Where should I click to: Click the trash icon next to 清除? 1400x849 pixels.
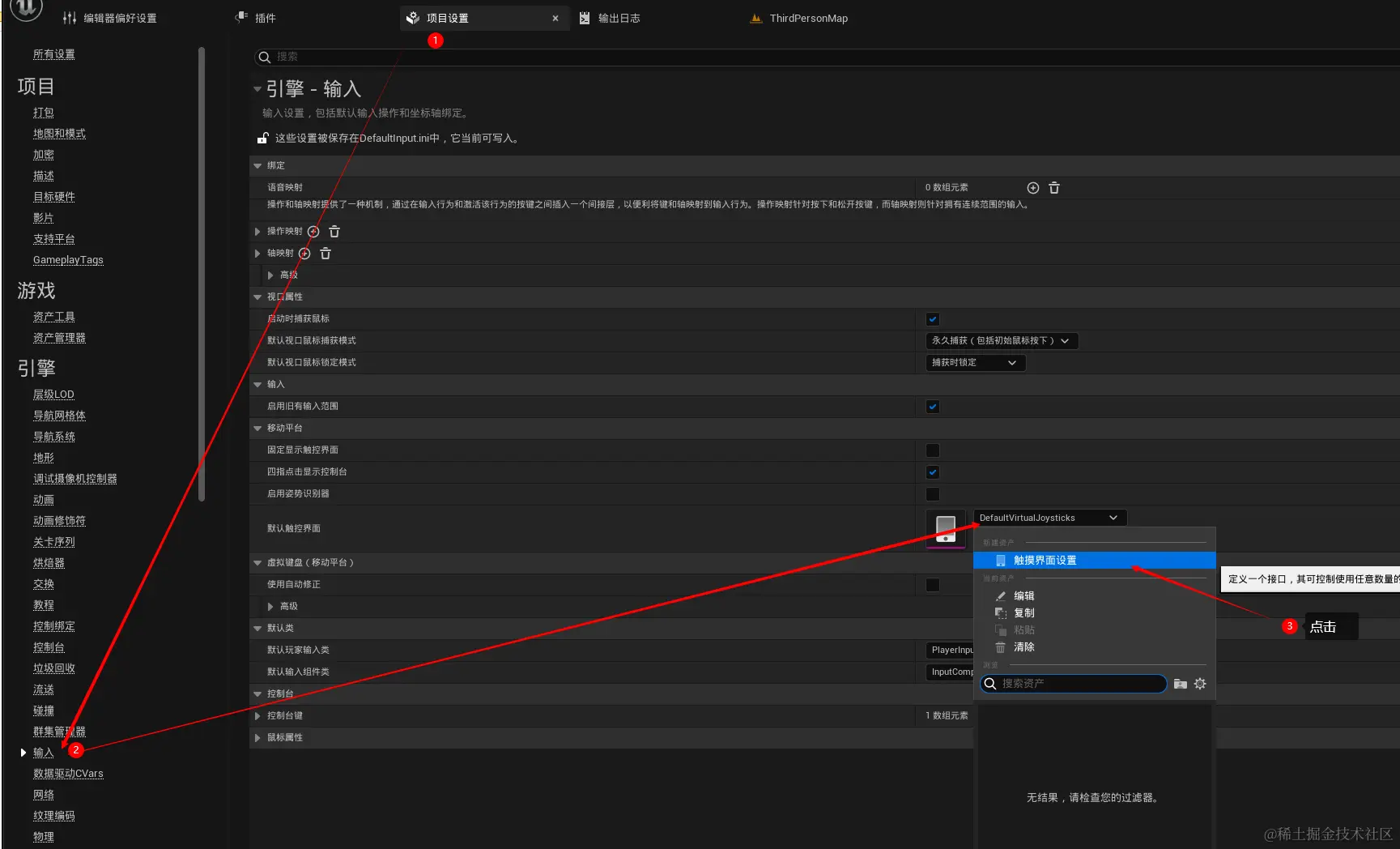pyautogui.click(x=1001, y=647)
